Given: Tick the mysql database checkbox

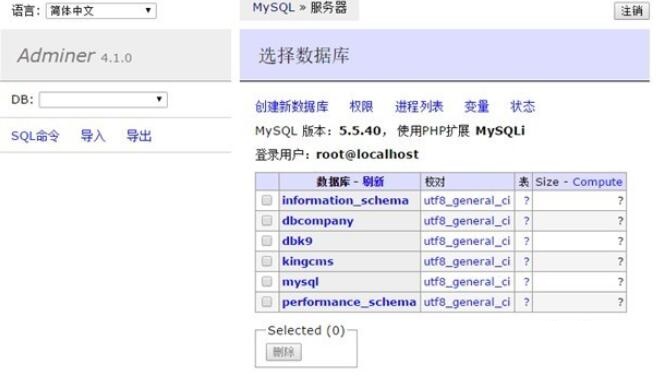Looking at the screenshot, I should [267, 281].
